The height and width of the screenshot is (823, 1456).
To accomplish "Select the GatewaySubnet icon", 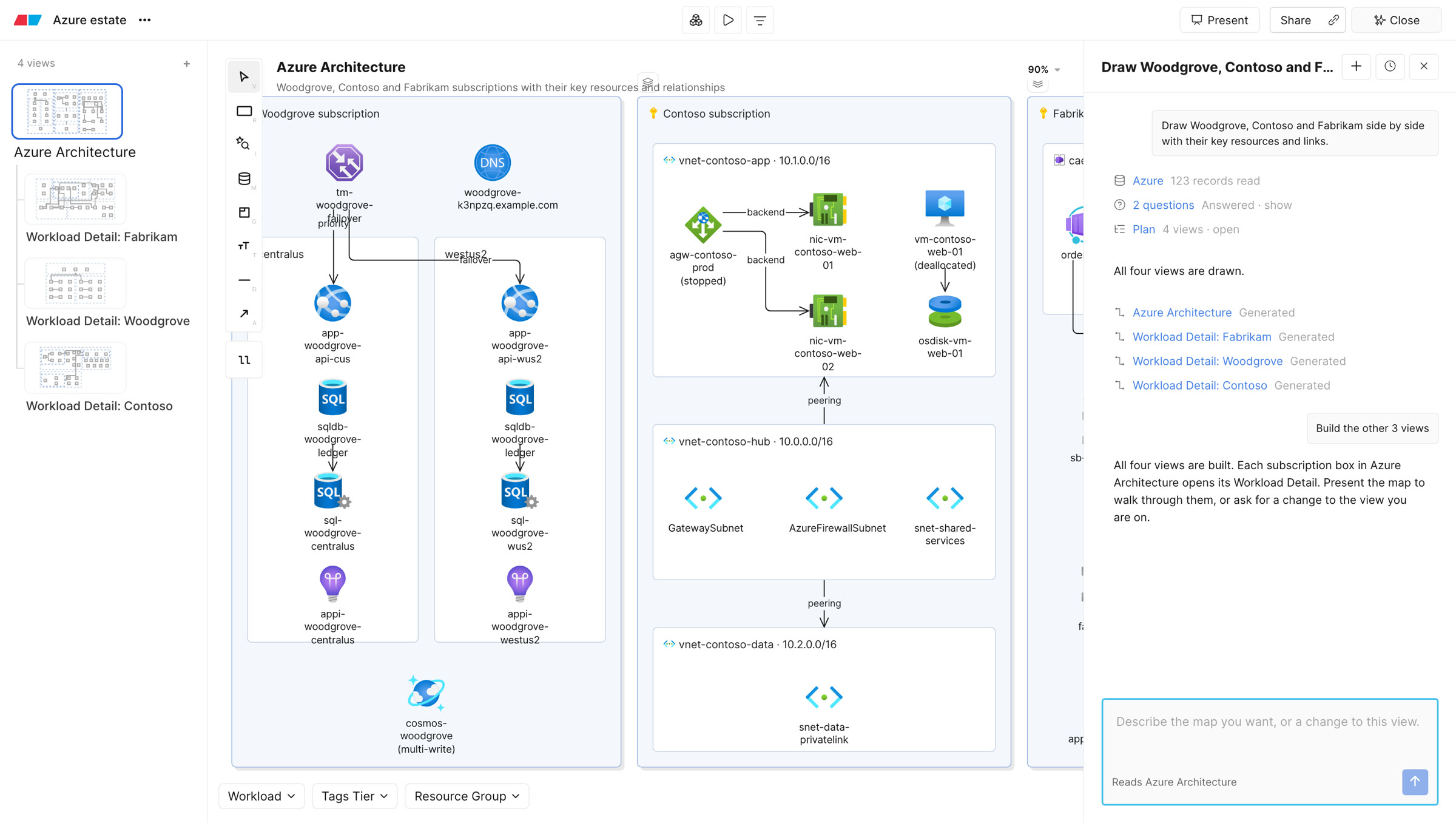I will point(703,498).
